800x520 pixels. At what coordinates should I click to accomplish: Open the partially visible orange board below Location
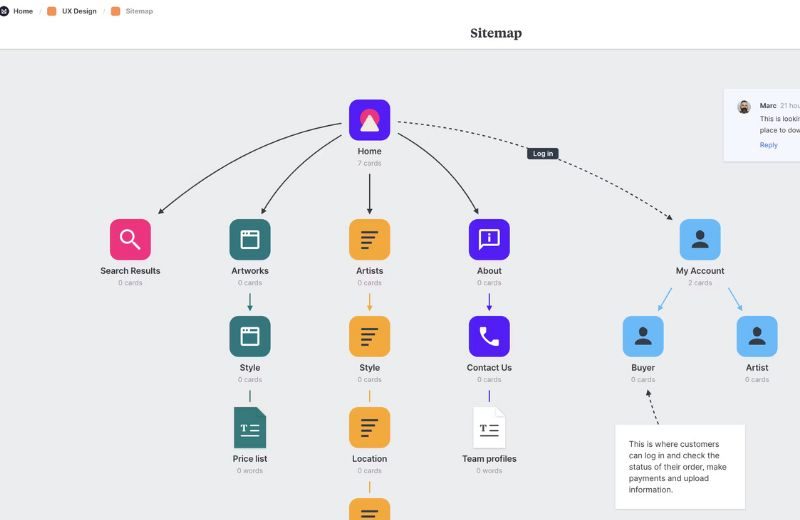[369, 509]
